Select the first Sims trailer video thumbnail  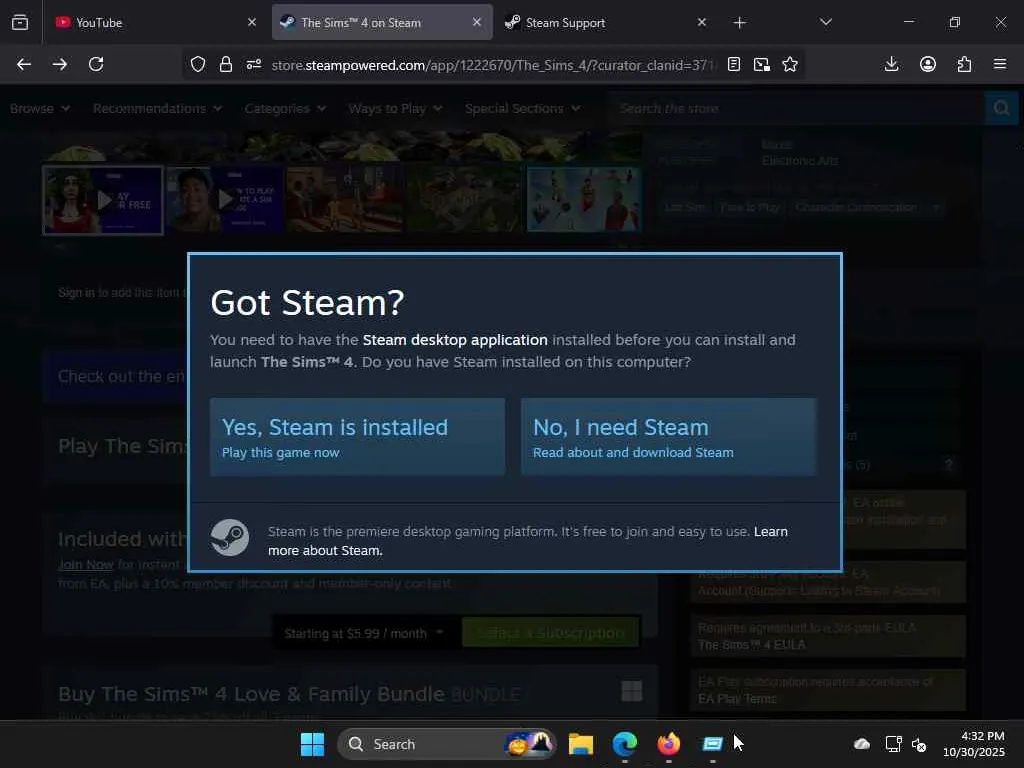(x=103, y=200)
